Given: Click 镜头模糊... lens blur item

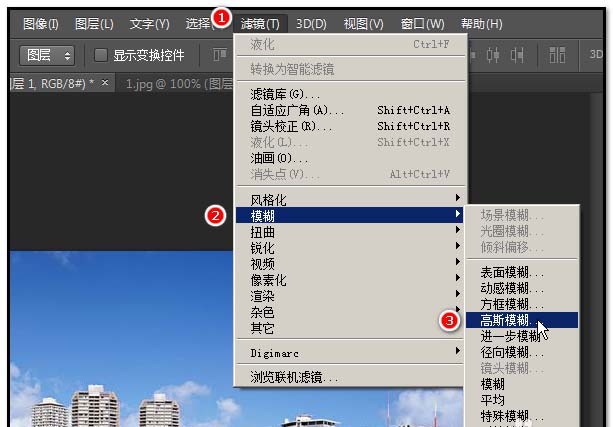Looking at the screenshot, I should [x=522, y=368].
